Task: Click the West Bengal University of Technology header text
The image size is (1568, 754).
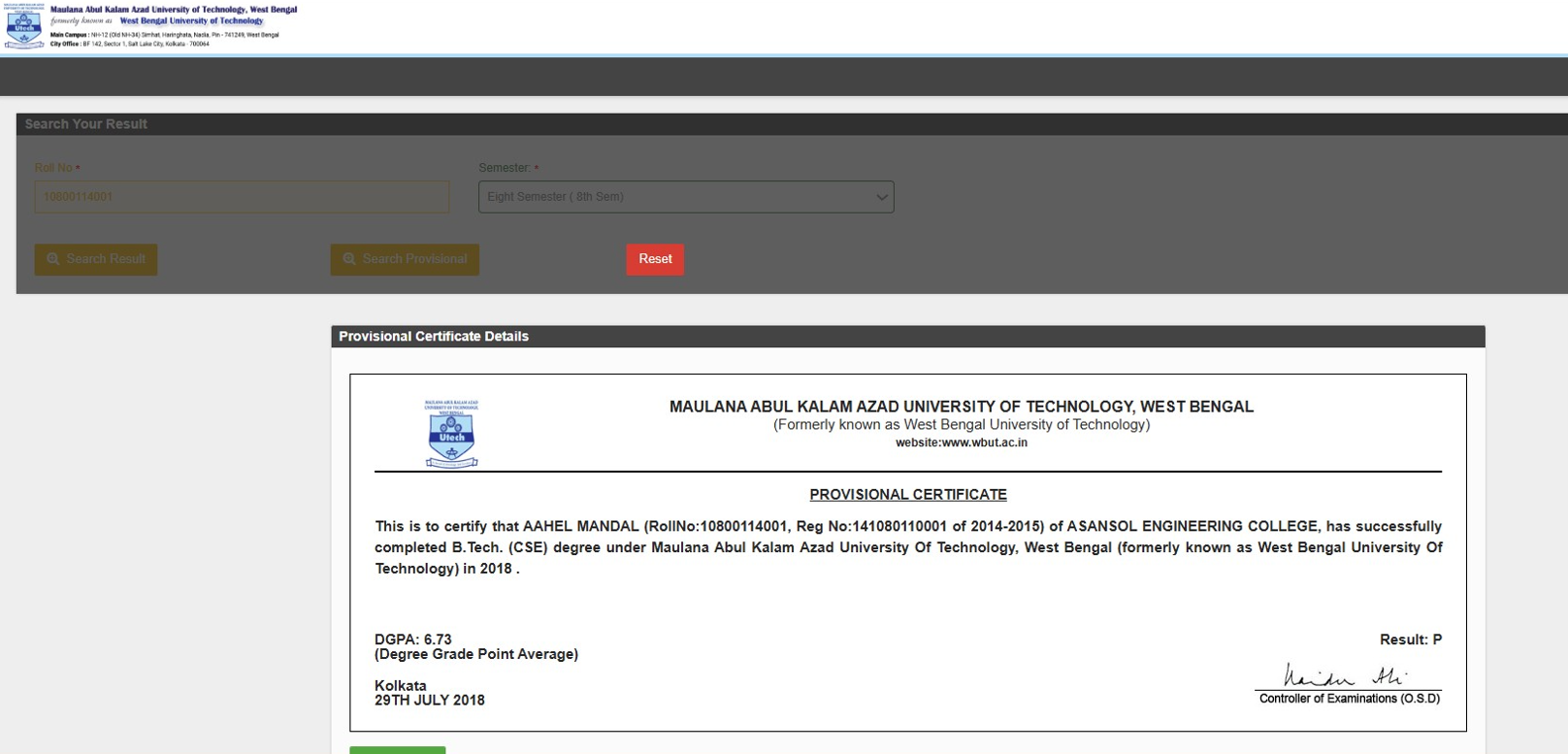Action: tap(191, 20)
